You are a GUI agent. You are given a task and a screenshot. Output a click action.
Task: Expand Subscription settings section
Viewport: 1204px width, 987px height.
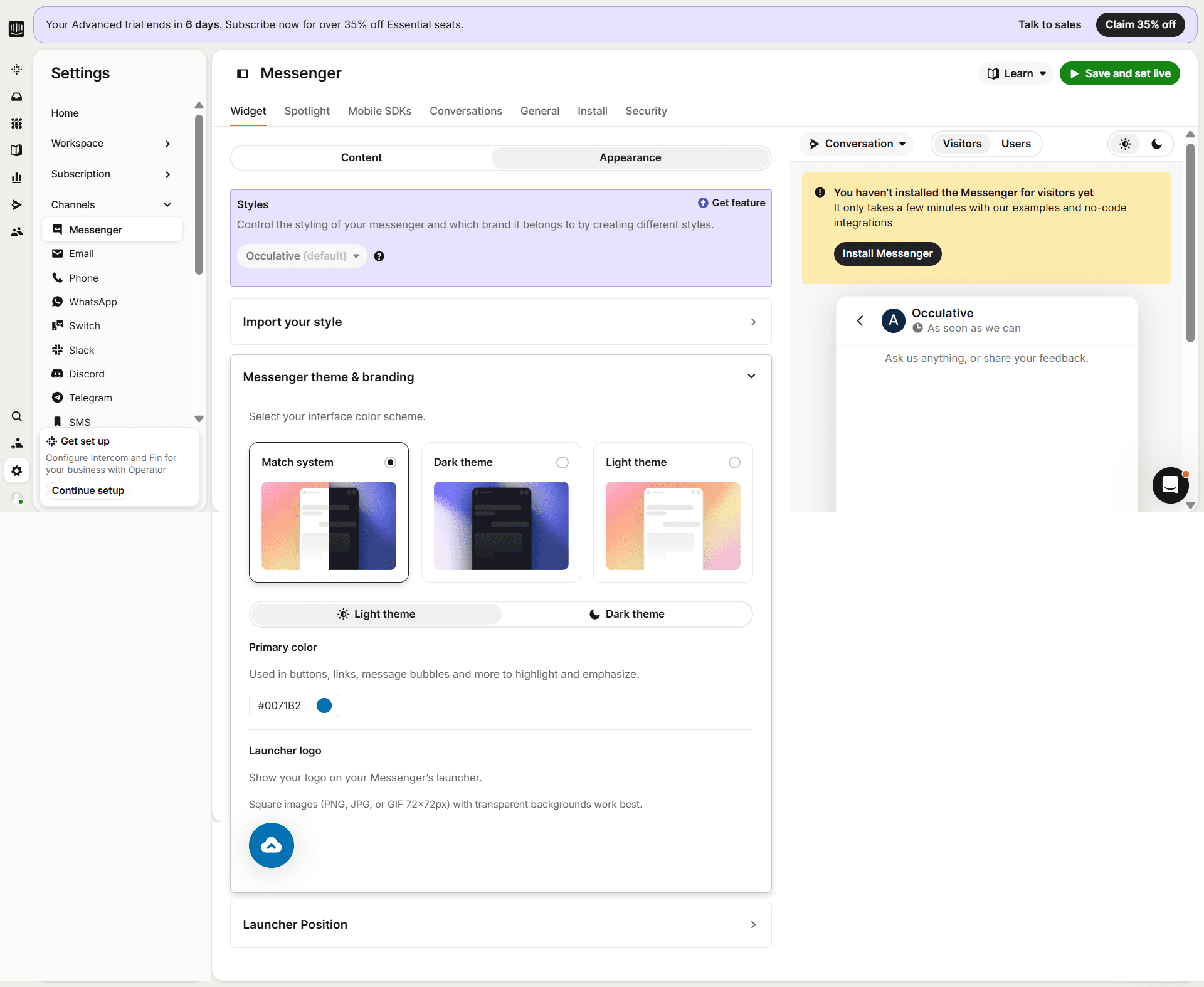click(x=112, y=174)
